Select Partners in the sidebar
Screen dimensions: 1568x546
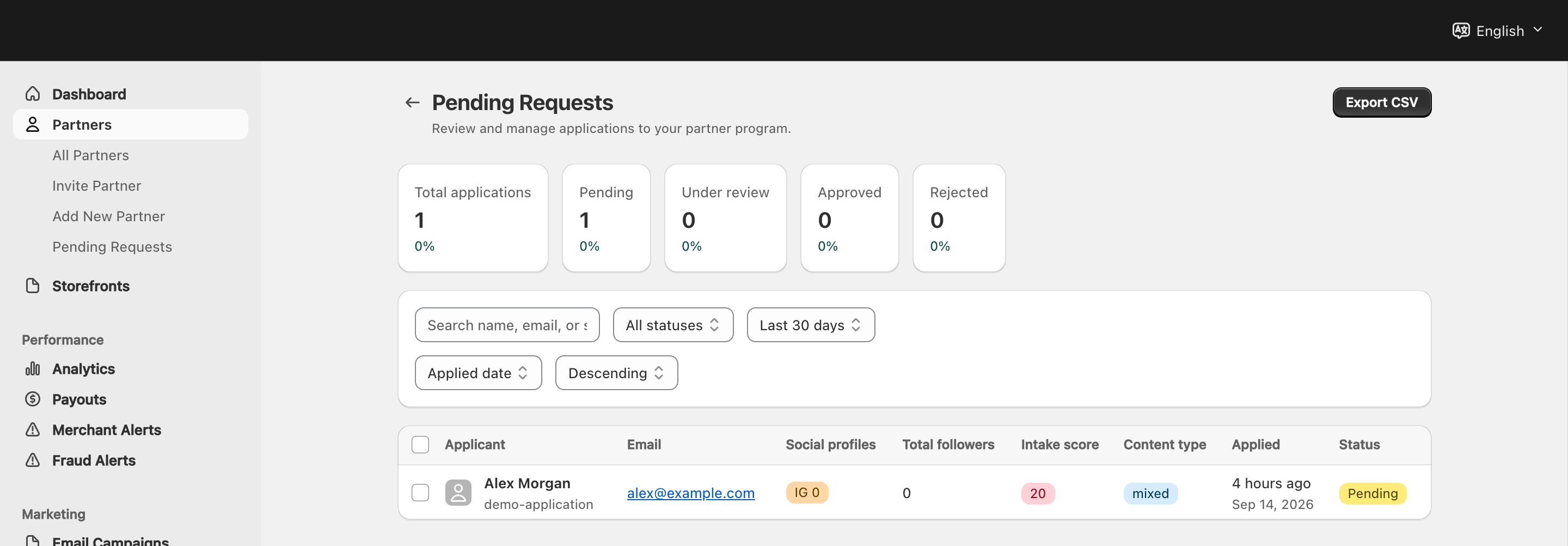pyautogui.click(x=130, y=124)
